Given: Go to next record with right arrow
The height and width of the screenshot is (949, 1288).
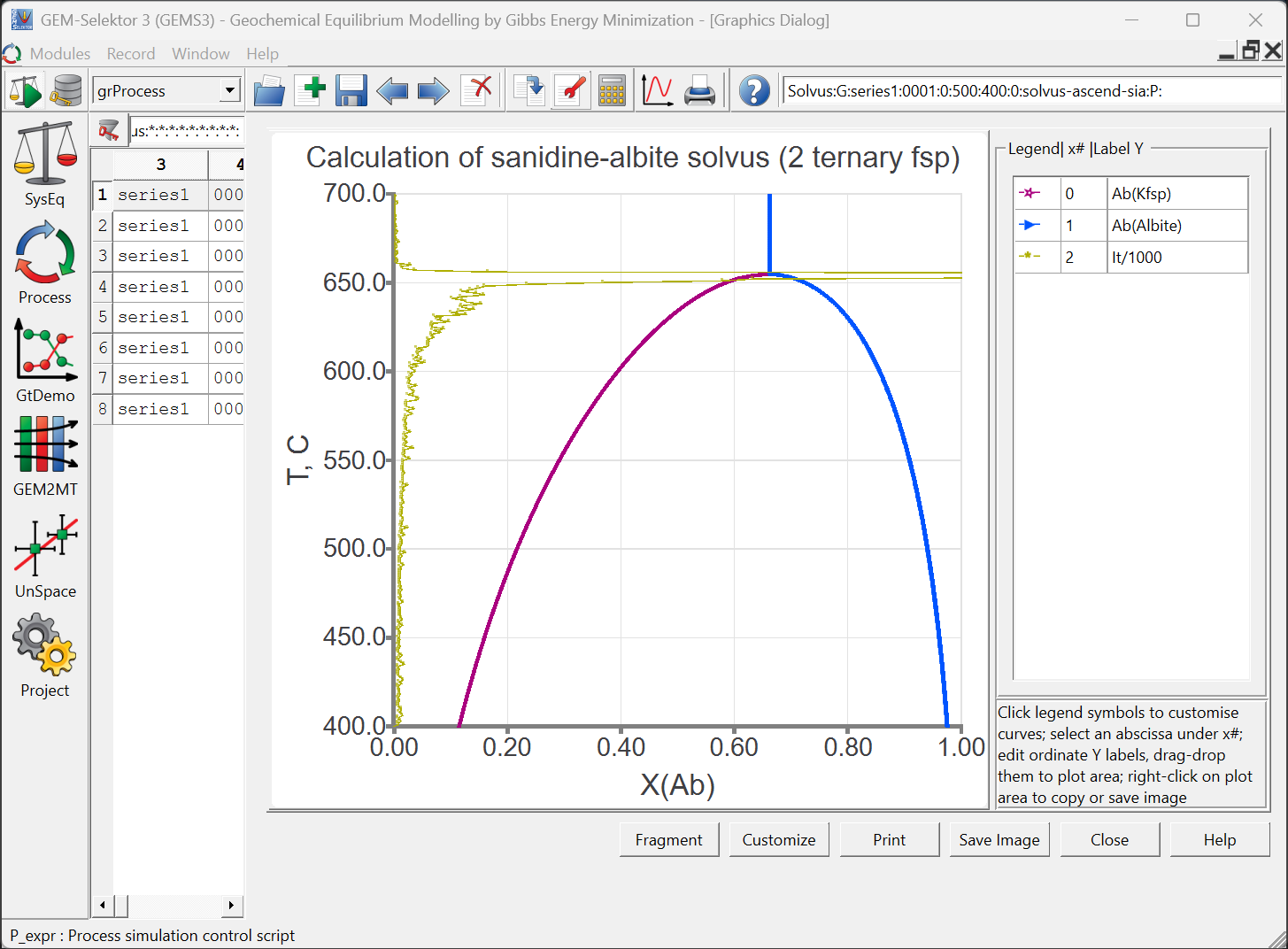Looking at the screenshot, I should 433,90.
